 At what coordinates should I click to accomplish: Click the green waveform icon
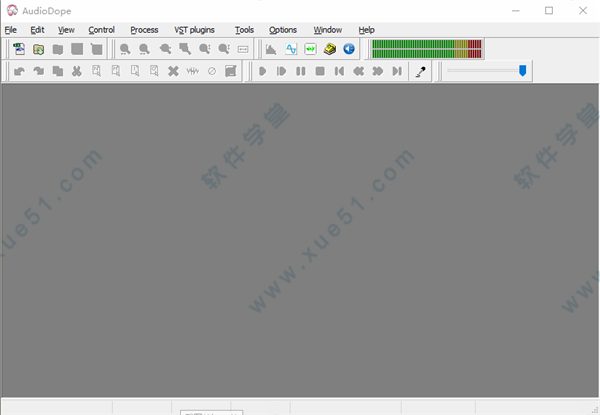pyautogui.click(x=310, y=49)
